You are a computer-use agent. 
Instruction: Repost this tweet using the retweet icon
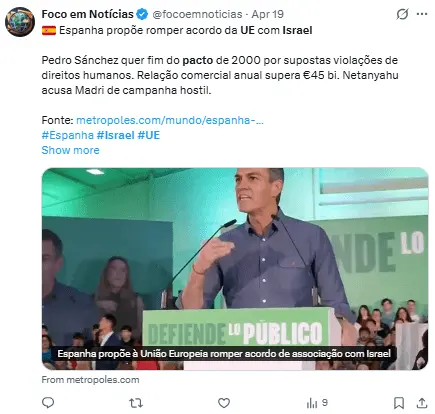(136, 403)
